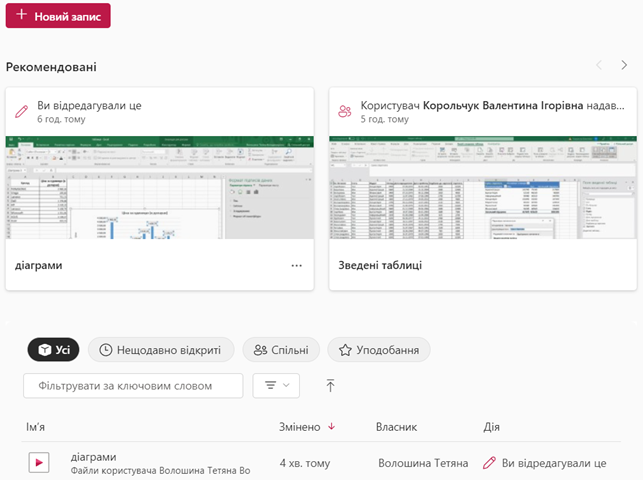Screen dimensions: 643x480
Task: Open the діаграми card more options ellipsis
Action: tap(296, 266)
